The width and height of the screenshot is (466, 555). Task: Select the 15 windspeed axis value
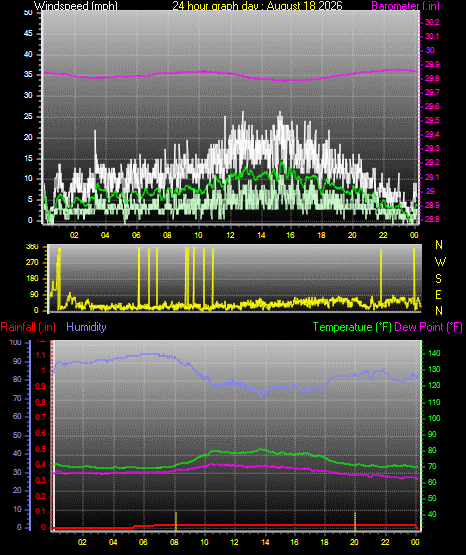(28, 158)
